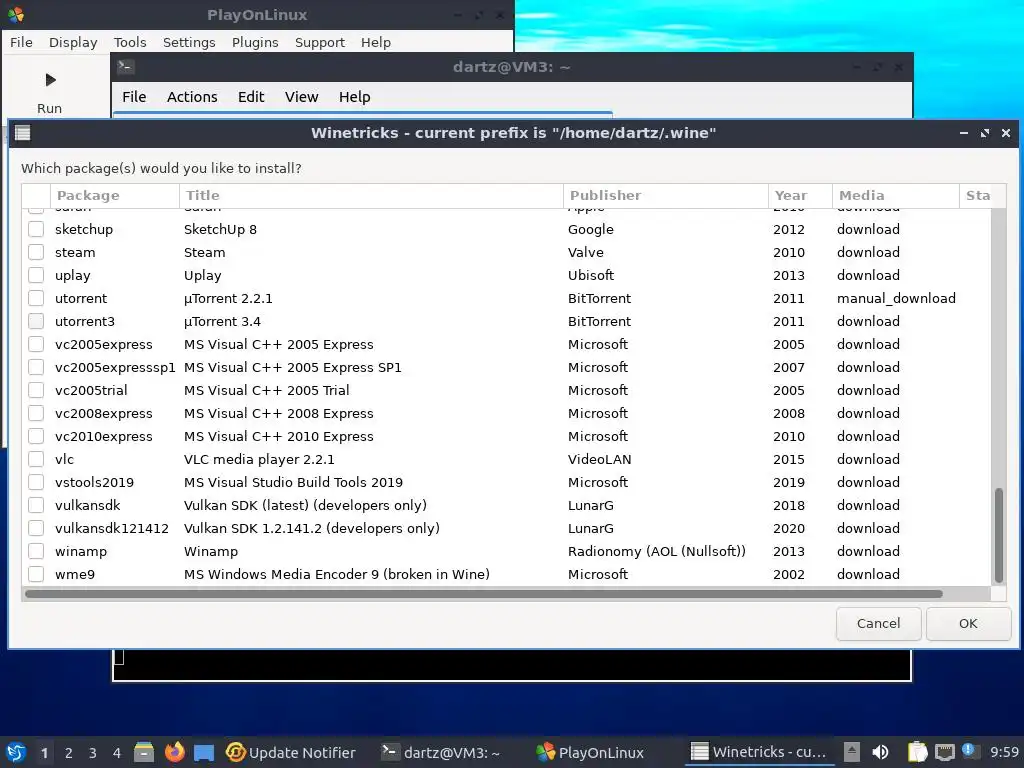Open the Settings menu in PlayOnLinux
Viewport: 1024px width, 768px height.
189,42
